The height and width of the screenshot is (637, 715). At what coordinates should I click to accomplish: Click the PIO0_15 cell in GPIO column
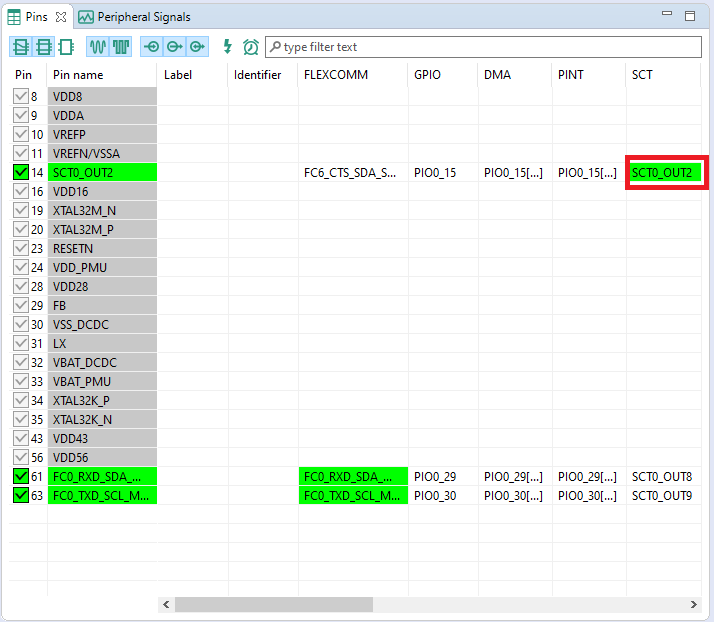(x=435, y=173)
